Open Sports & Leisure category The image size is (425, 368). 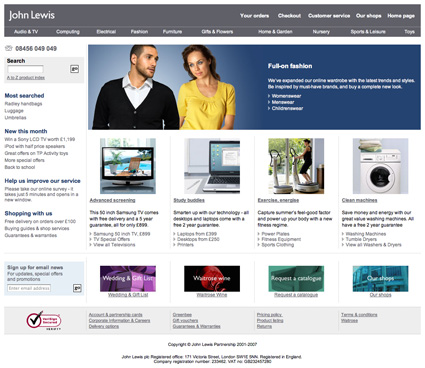[x=368, y=32]
